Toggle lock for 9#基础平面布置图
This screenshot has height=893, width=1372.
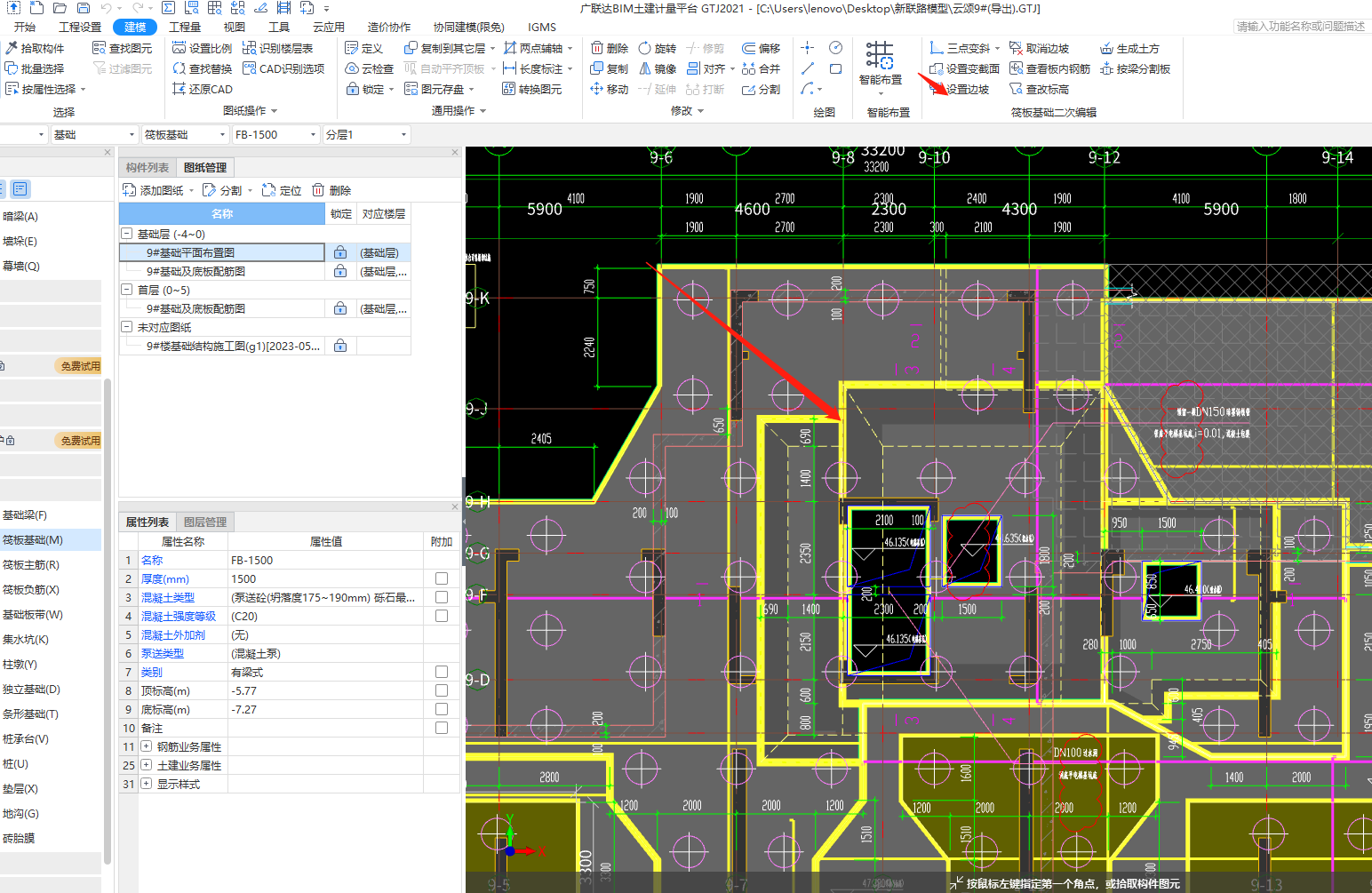point(340,252)
